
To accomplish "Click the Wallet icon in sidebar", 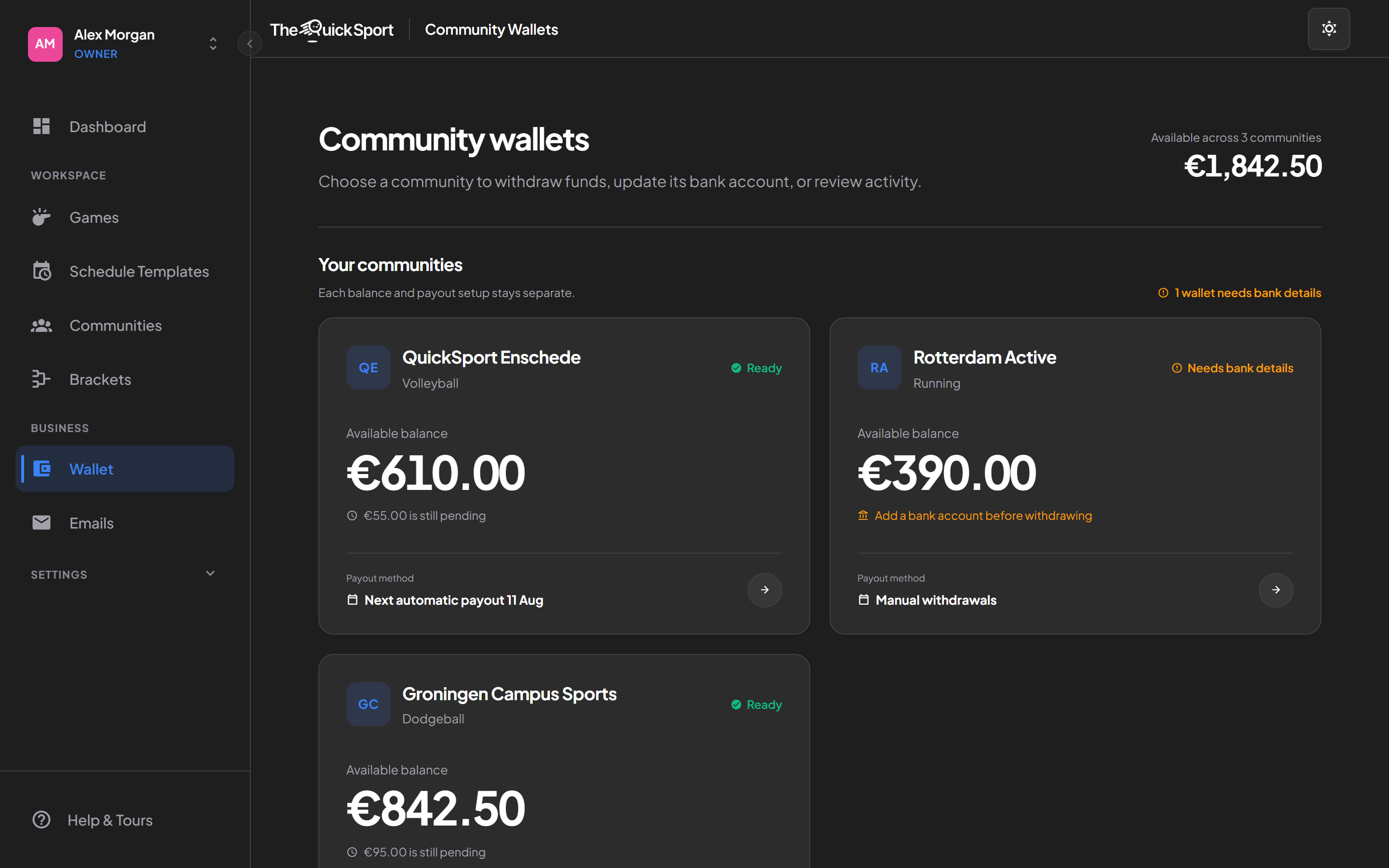I will (41, 468).
